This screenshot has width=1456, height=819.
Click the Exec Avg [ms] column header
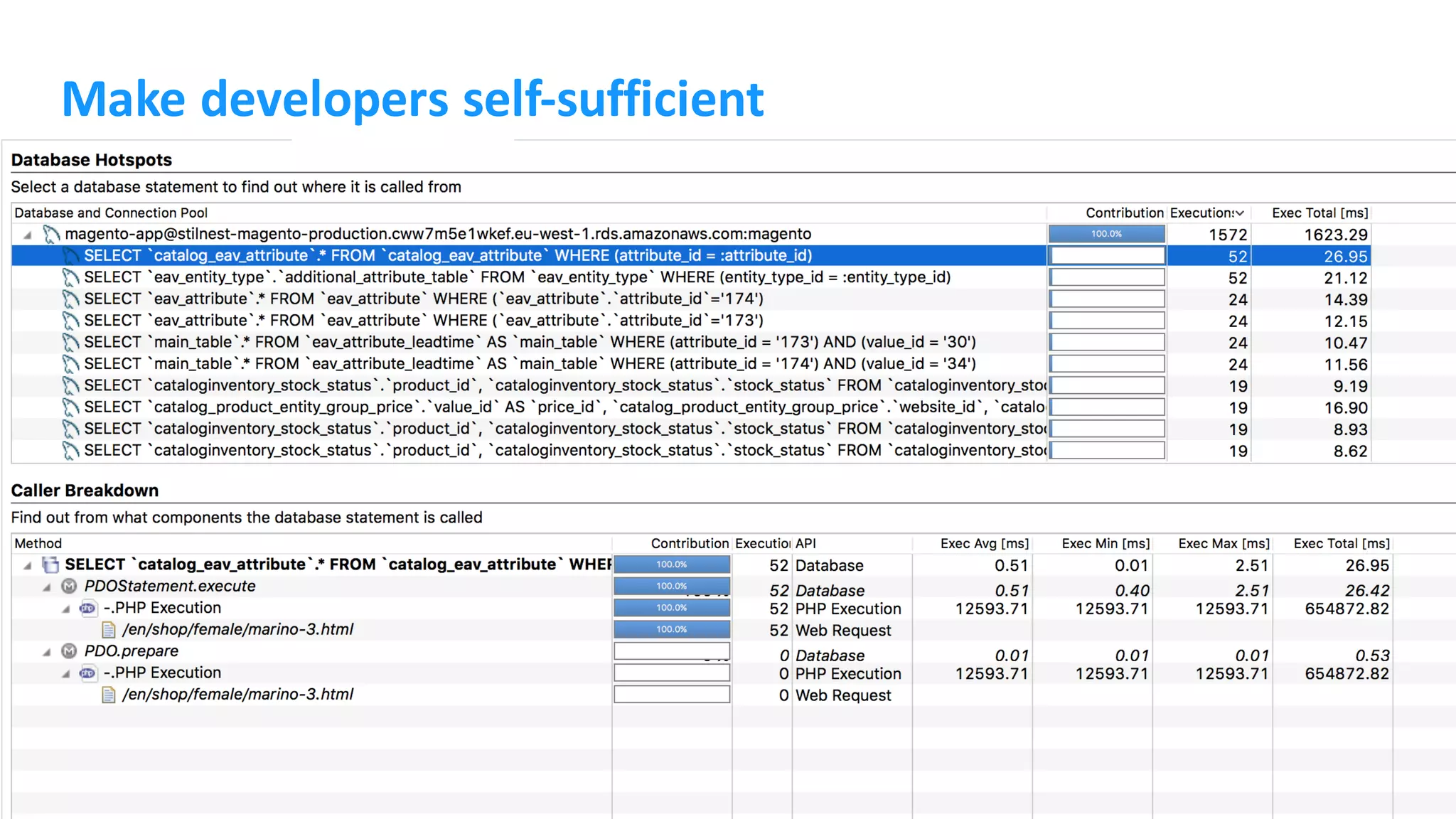pyautogui.click(x=985, y=543)
